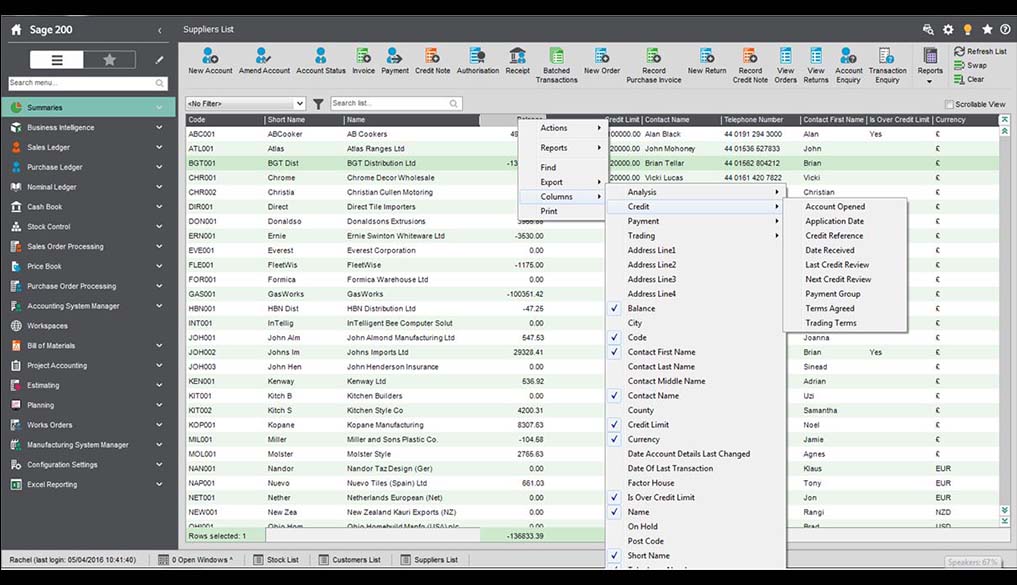Open the Receipt tool
The image size is (1017, 585).
click(517, 61)
